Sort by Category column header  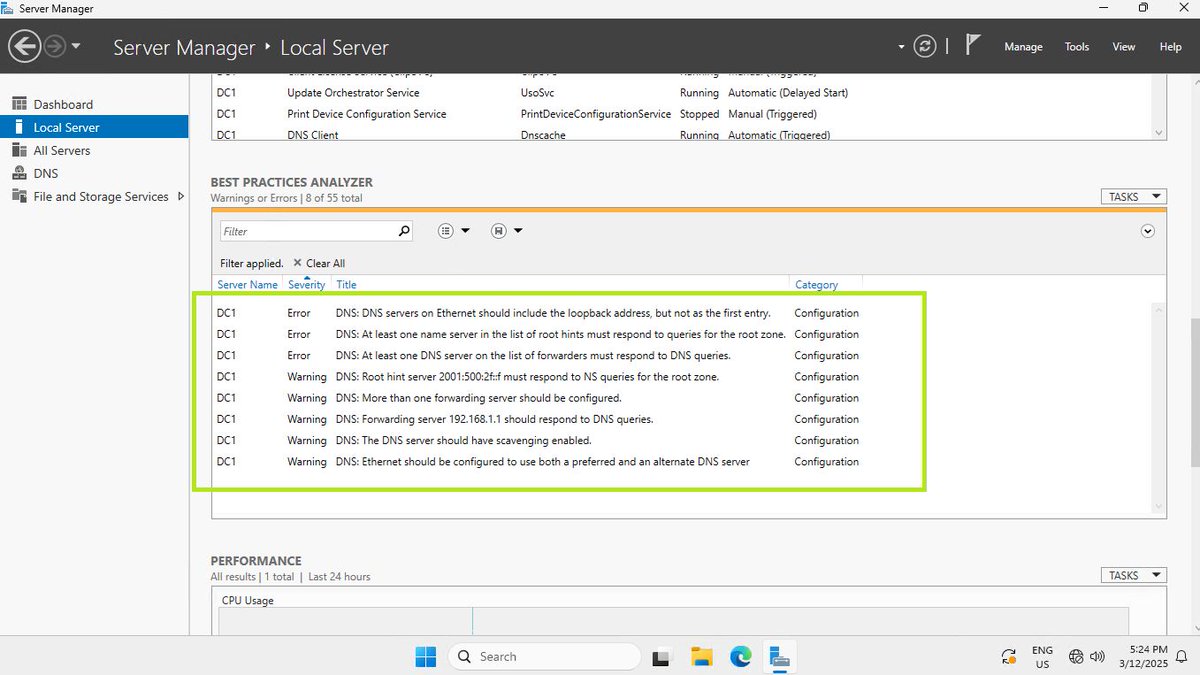pyautogui.click(x=816, y=285)
